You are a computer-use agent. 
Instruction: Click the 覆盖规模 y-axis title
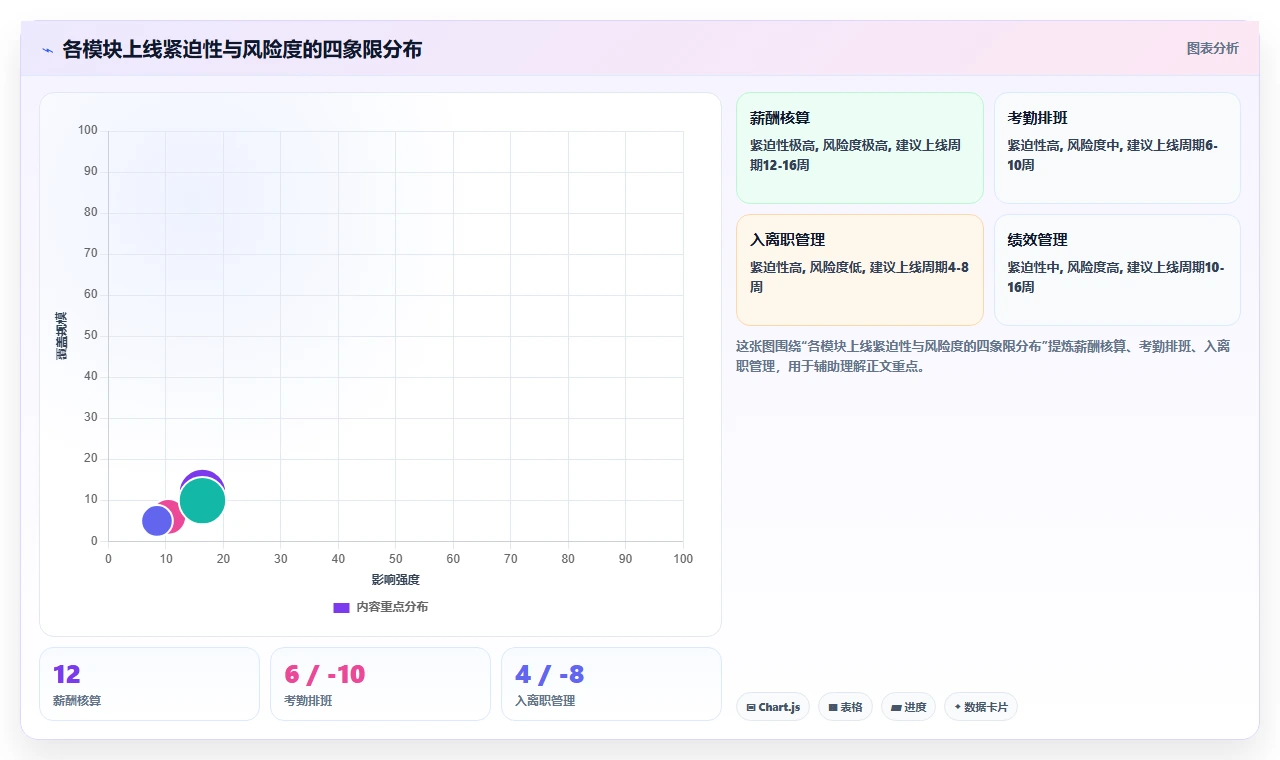(62, 336)
